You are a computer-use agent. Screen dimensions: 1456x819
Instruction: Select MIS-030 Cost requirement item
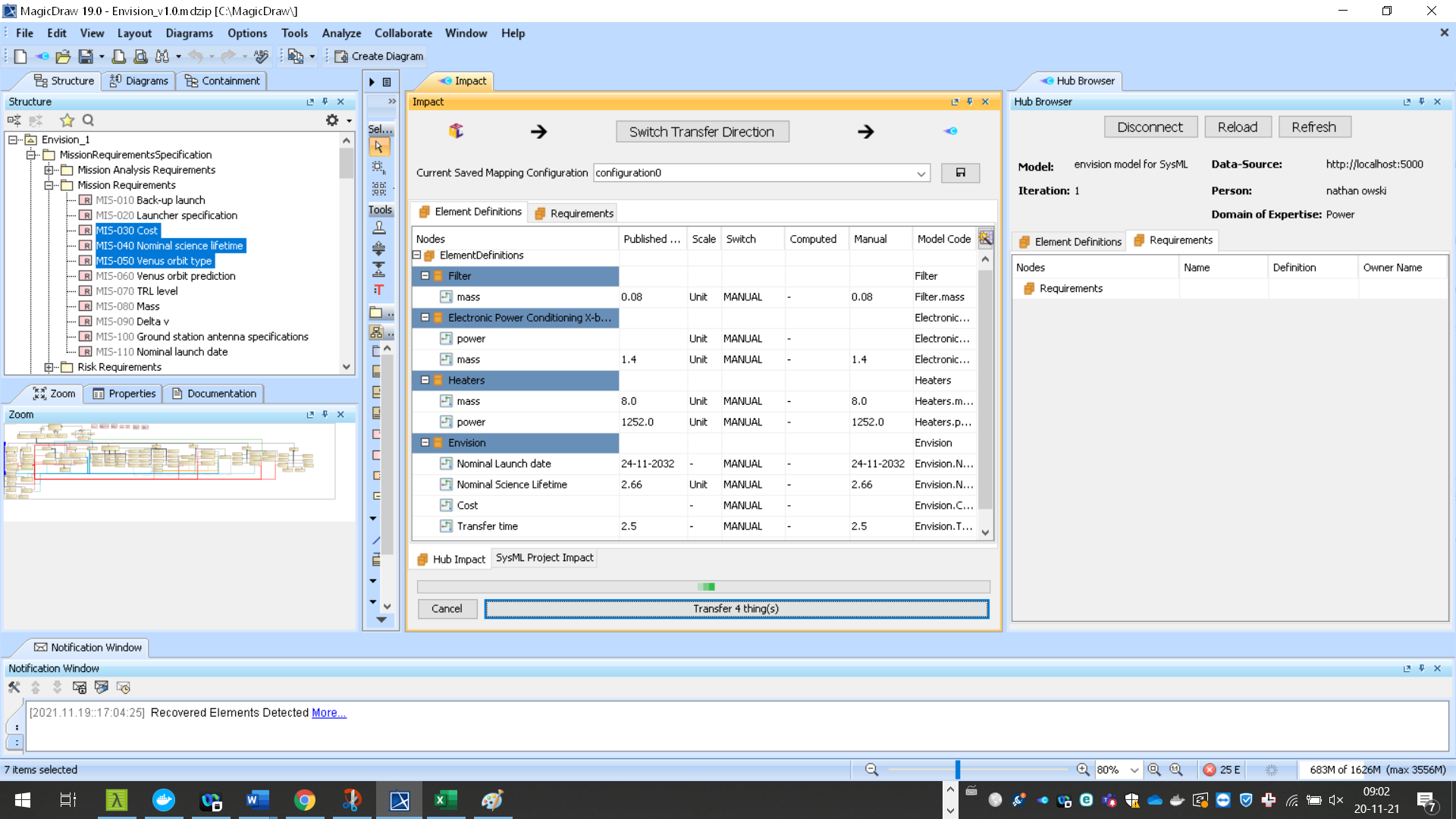tap(127, 230)
